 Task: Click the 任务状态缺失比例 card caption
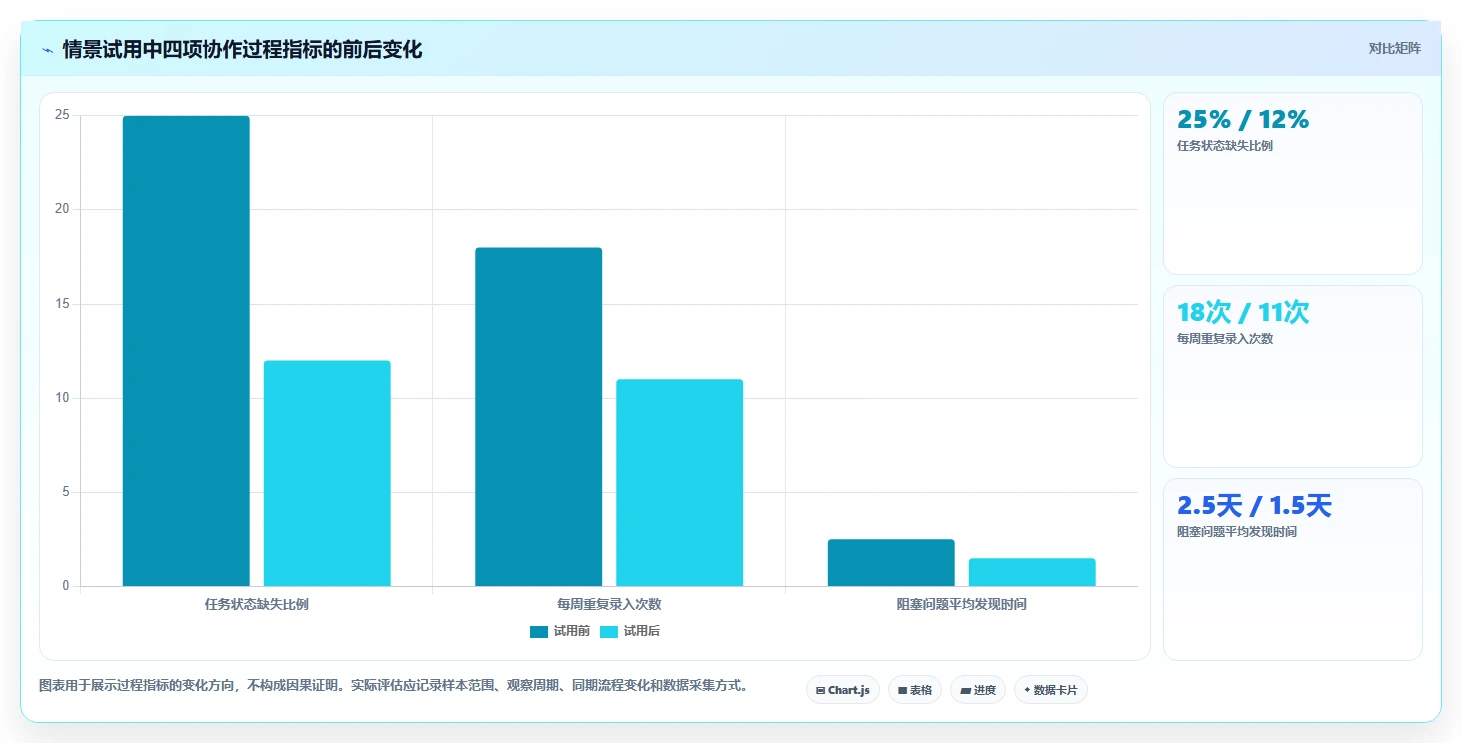[1225, 146]
